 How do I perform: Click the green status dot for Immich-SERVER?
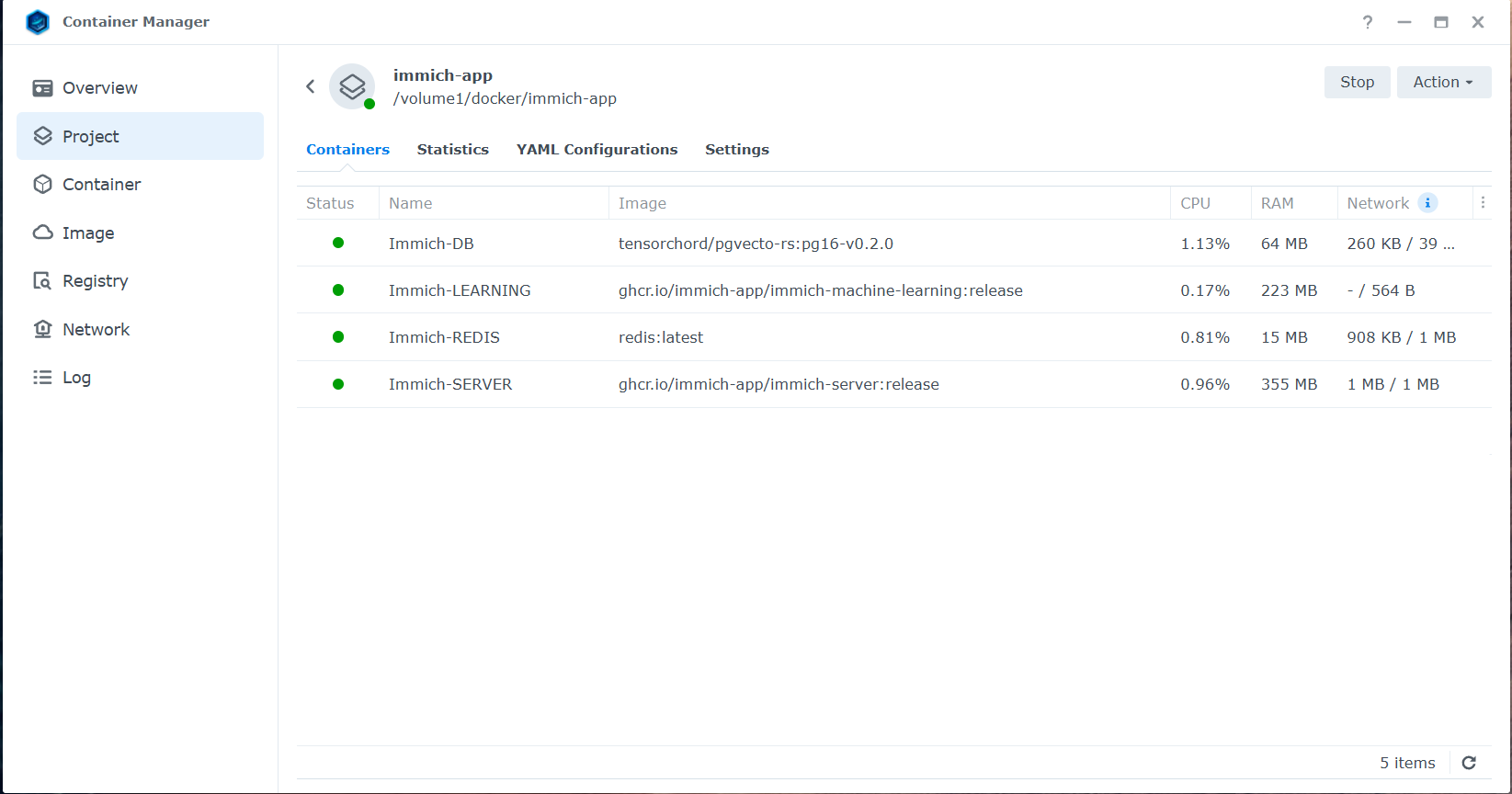338,384
